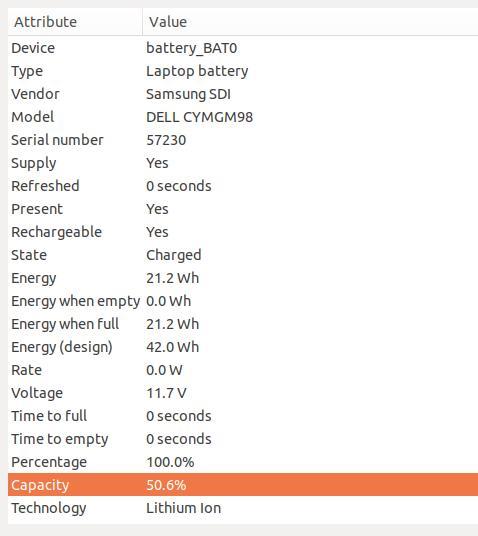Screen dimensions: 478x536
Task: Select the Energy when empty row
Action: [x=243, y=301]
